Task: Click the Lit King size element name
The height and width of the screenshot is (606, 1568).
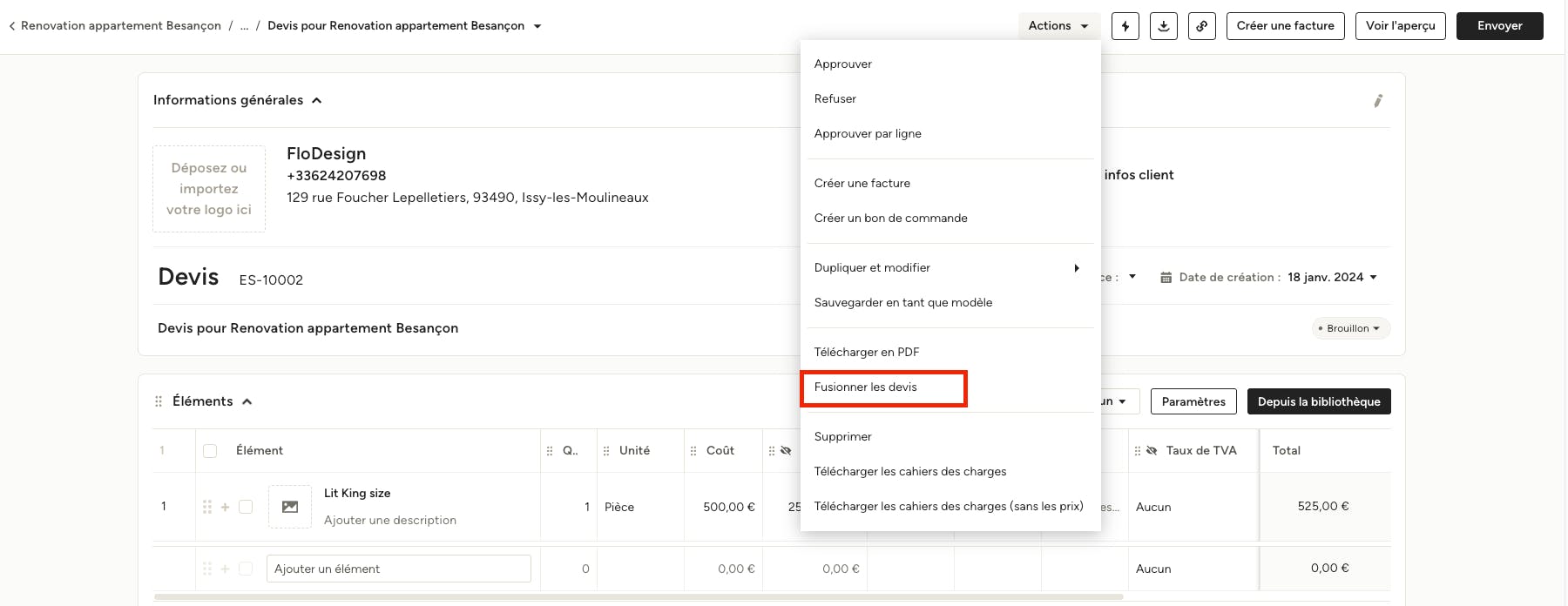Action: (x=357, y=493)
